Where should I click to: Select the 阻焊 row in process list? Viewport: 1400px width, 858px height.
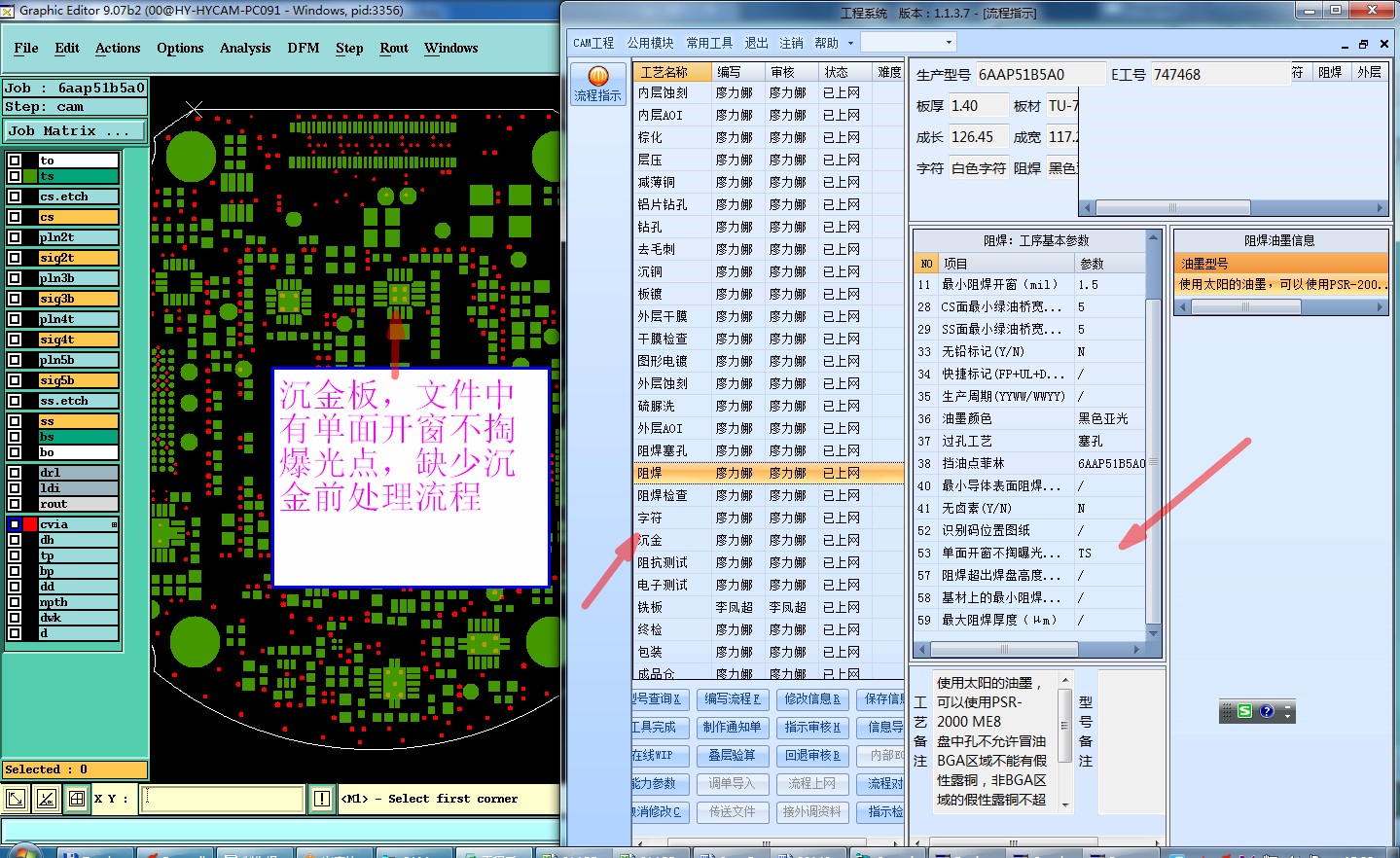pos(769,473)
